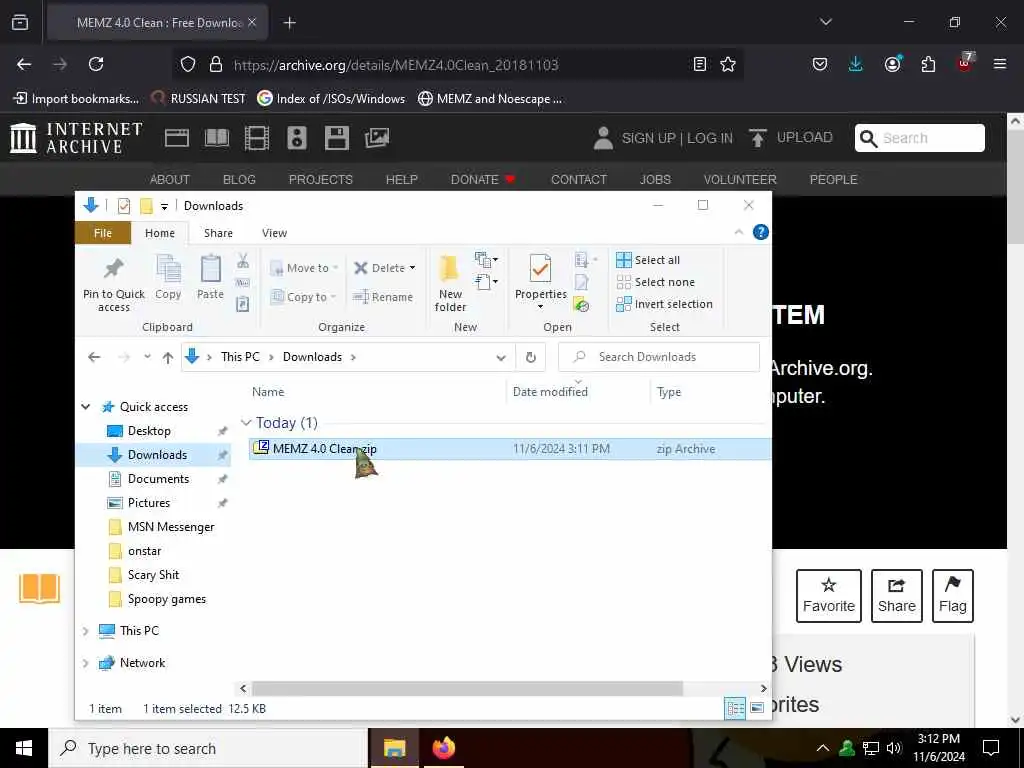
Task: Reload the archive.org page
Action: pos(96,64)
